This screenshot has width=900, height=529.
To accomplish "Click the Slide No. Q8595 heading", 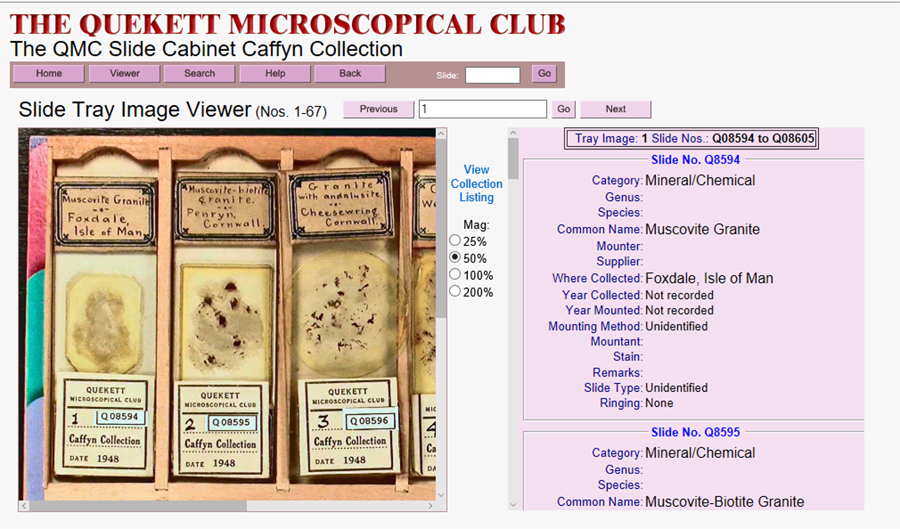I will tap(695, 432).
